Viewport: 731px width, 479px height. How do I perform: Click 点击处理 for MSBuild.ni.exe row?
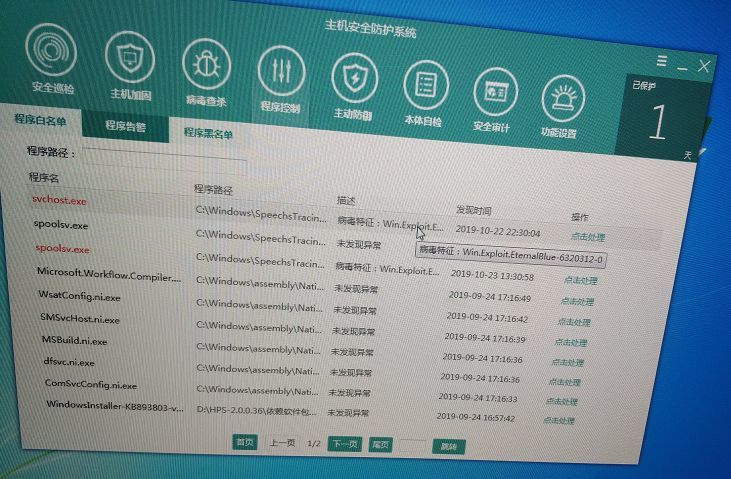pos(567,362)
